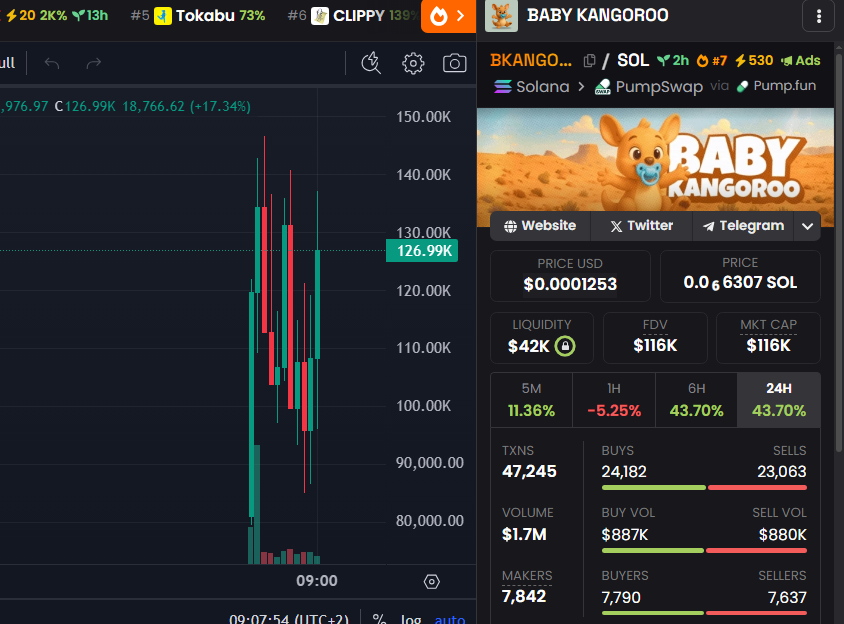The width and height of the screenshot is (844, 624).
Task: Click the buyers versus sellers ratio bar
Action: pyautogui.click(x=704, y=613)
